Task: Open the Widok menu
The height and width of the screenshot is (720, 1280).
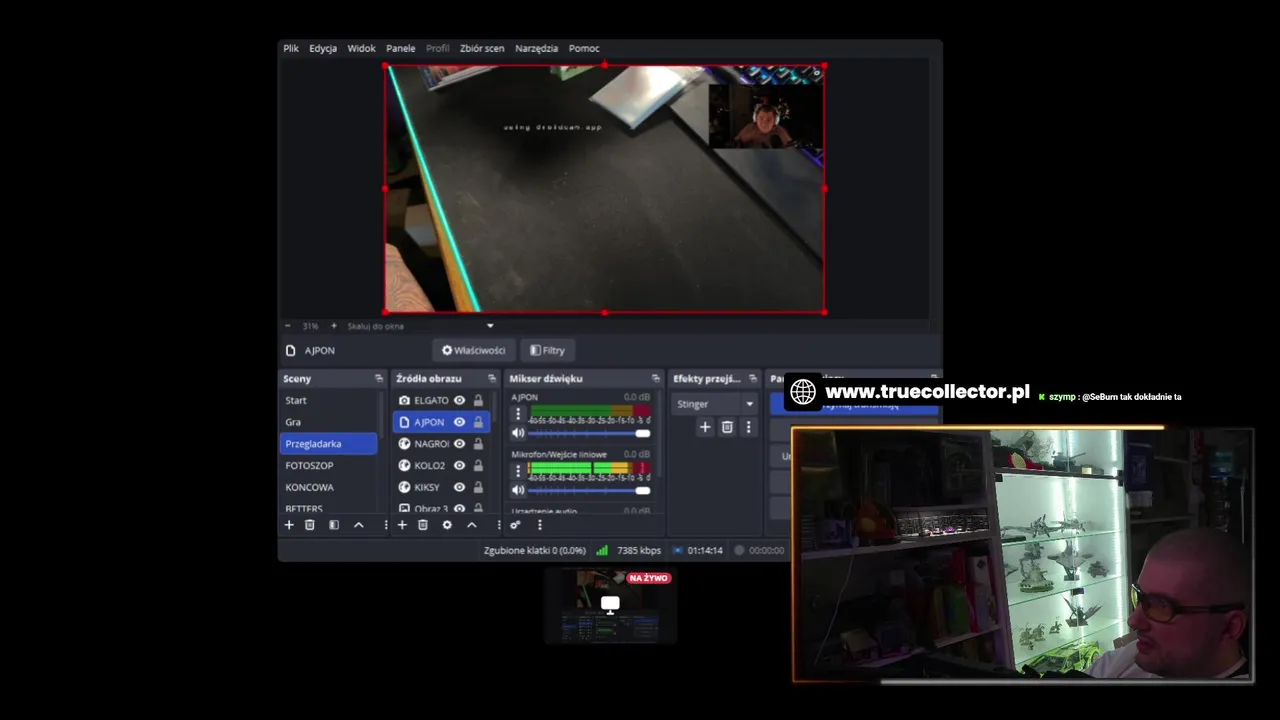Action: pyautogui.click(x=361, y=48)
